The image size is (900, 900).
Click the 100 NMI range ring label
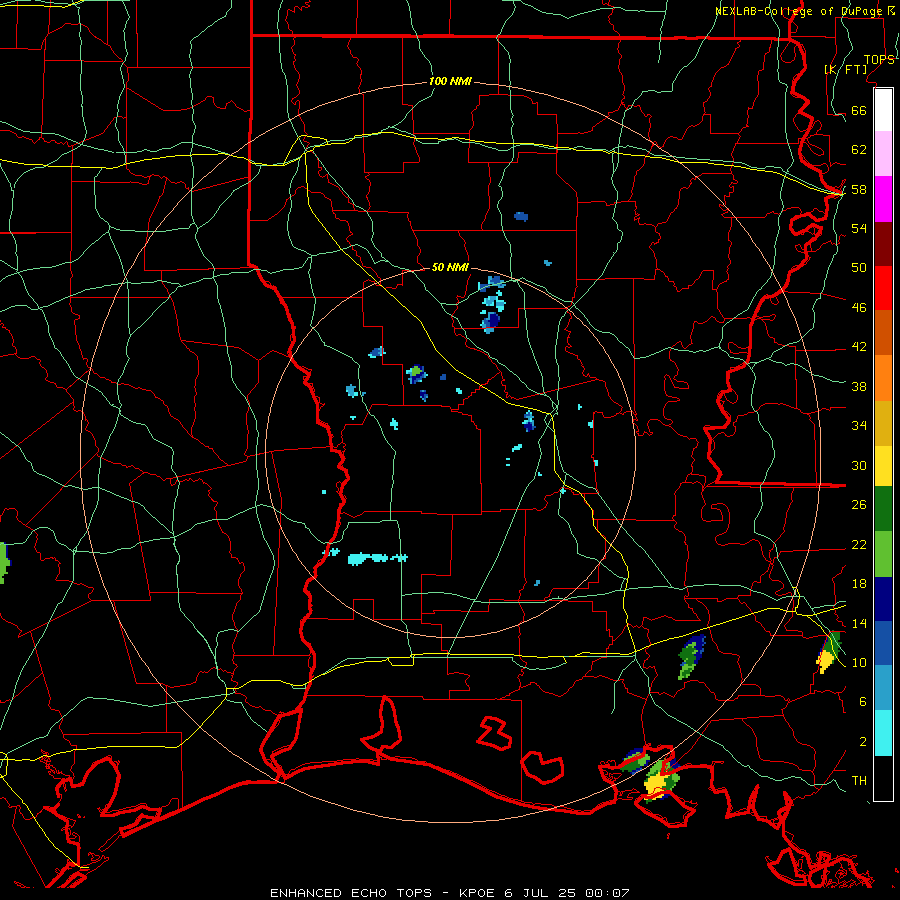point(450,82)
